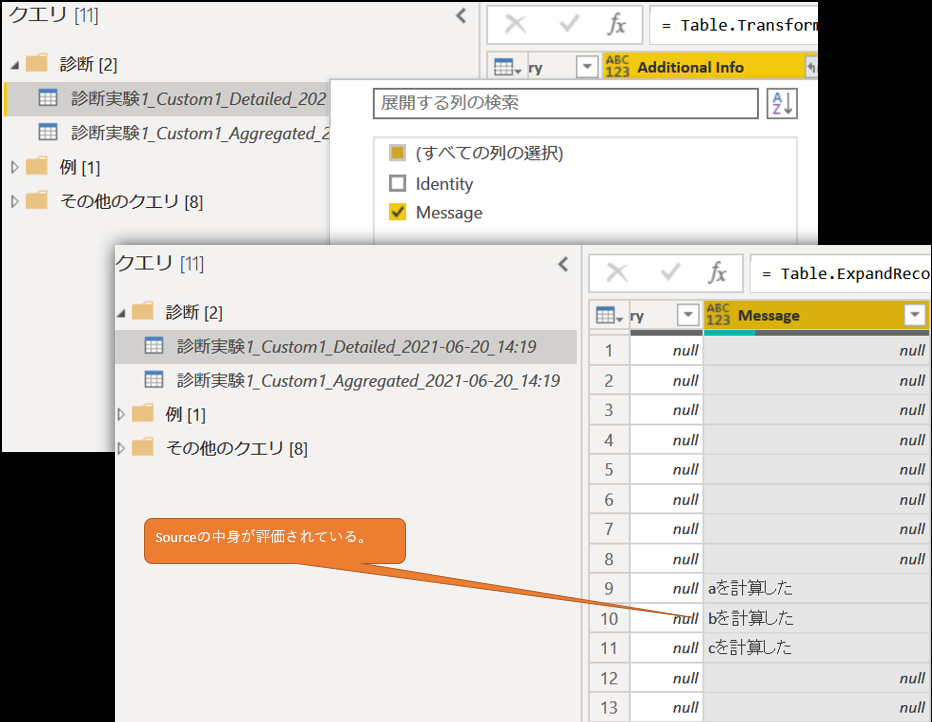Open fx function button in the lower window
This screenshot has width=932, height=722.
pos(717,273)
